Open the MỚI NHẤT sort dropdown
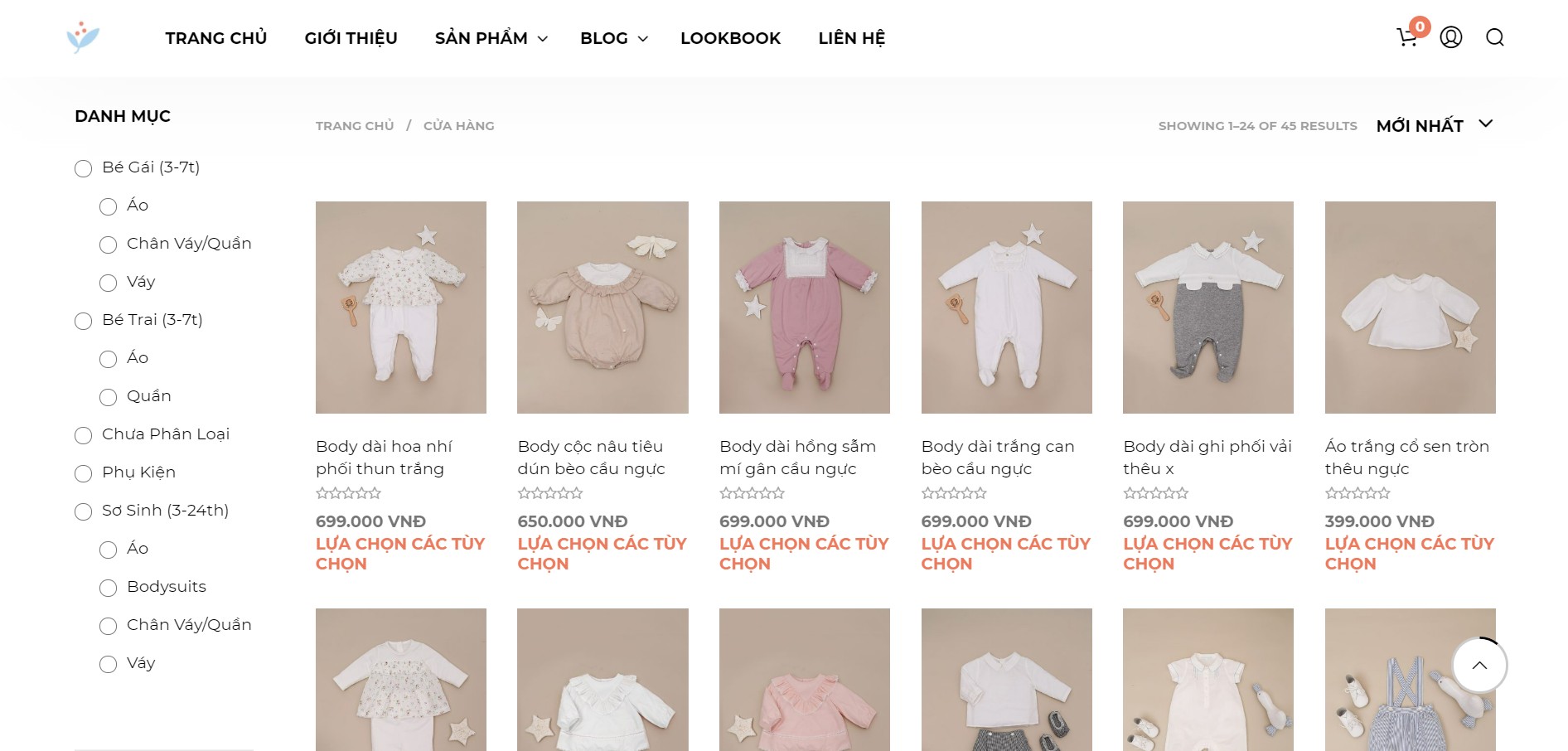 1434,125
